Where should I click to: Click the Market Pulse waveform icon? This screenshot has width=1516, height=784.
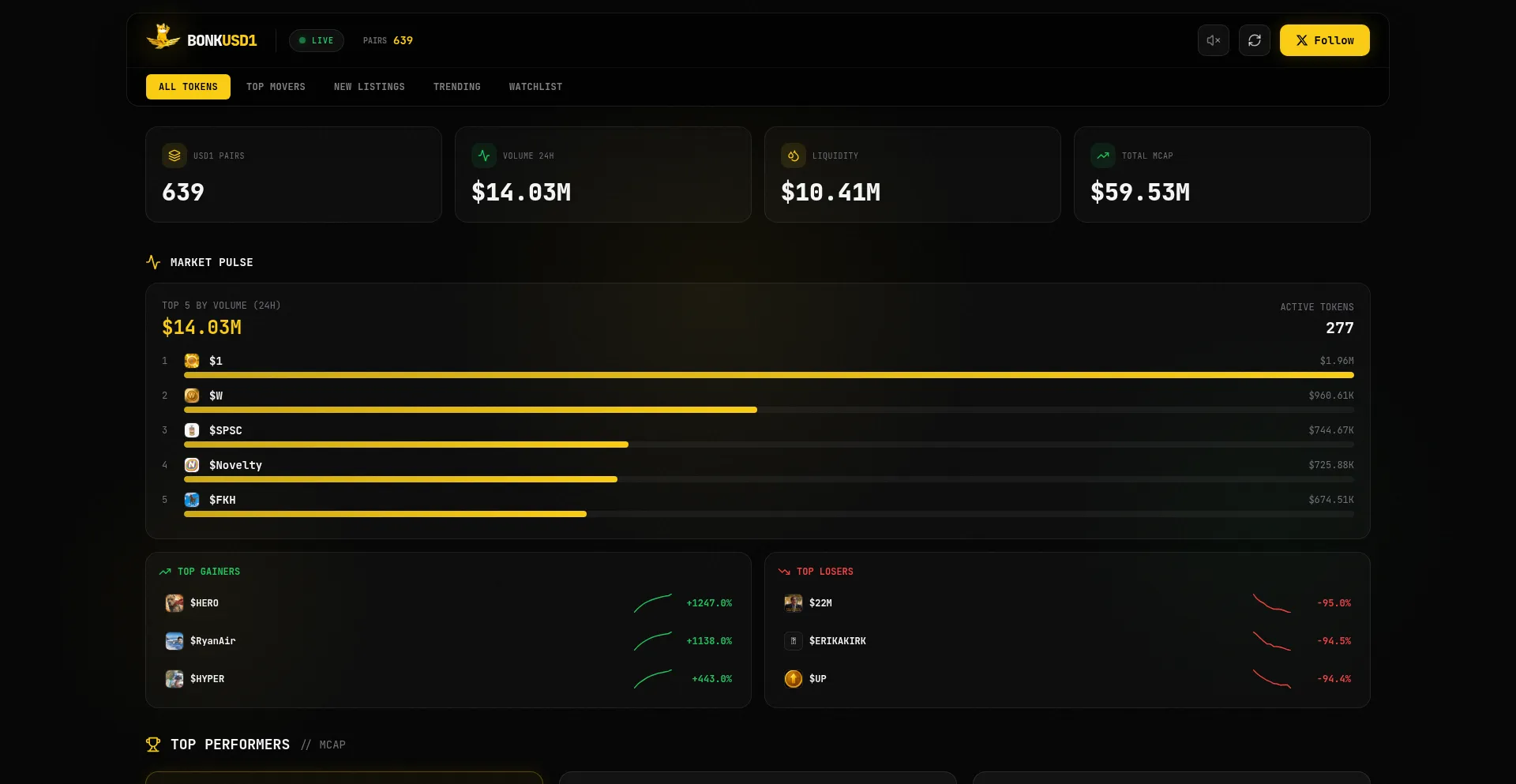[x=153, y=262]
